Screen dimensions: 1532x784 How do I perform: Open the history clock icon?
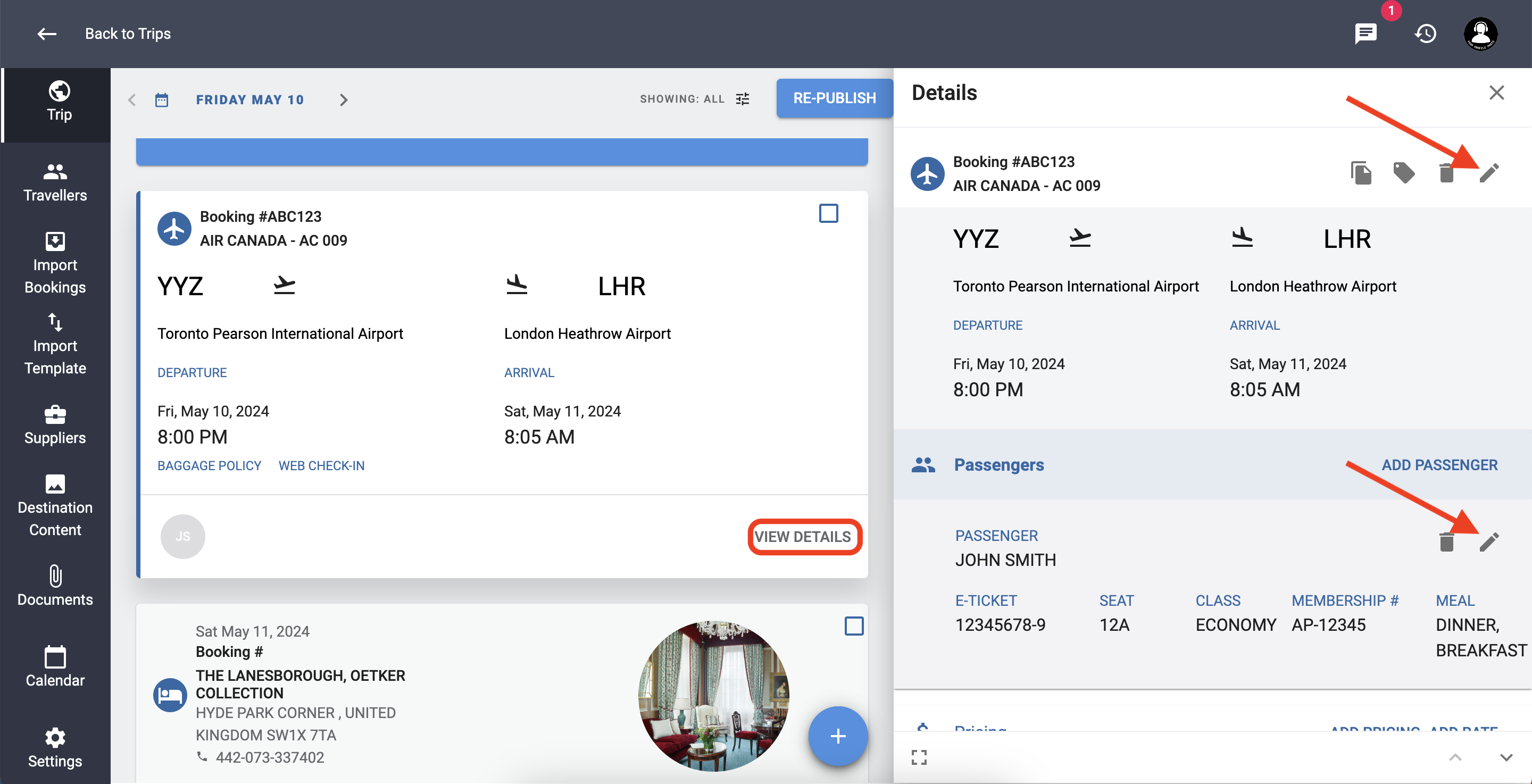click(x=1426, y=34)
